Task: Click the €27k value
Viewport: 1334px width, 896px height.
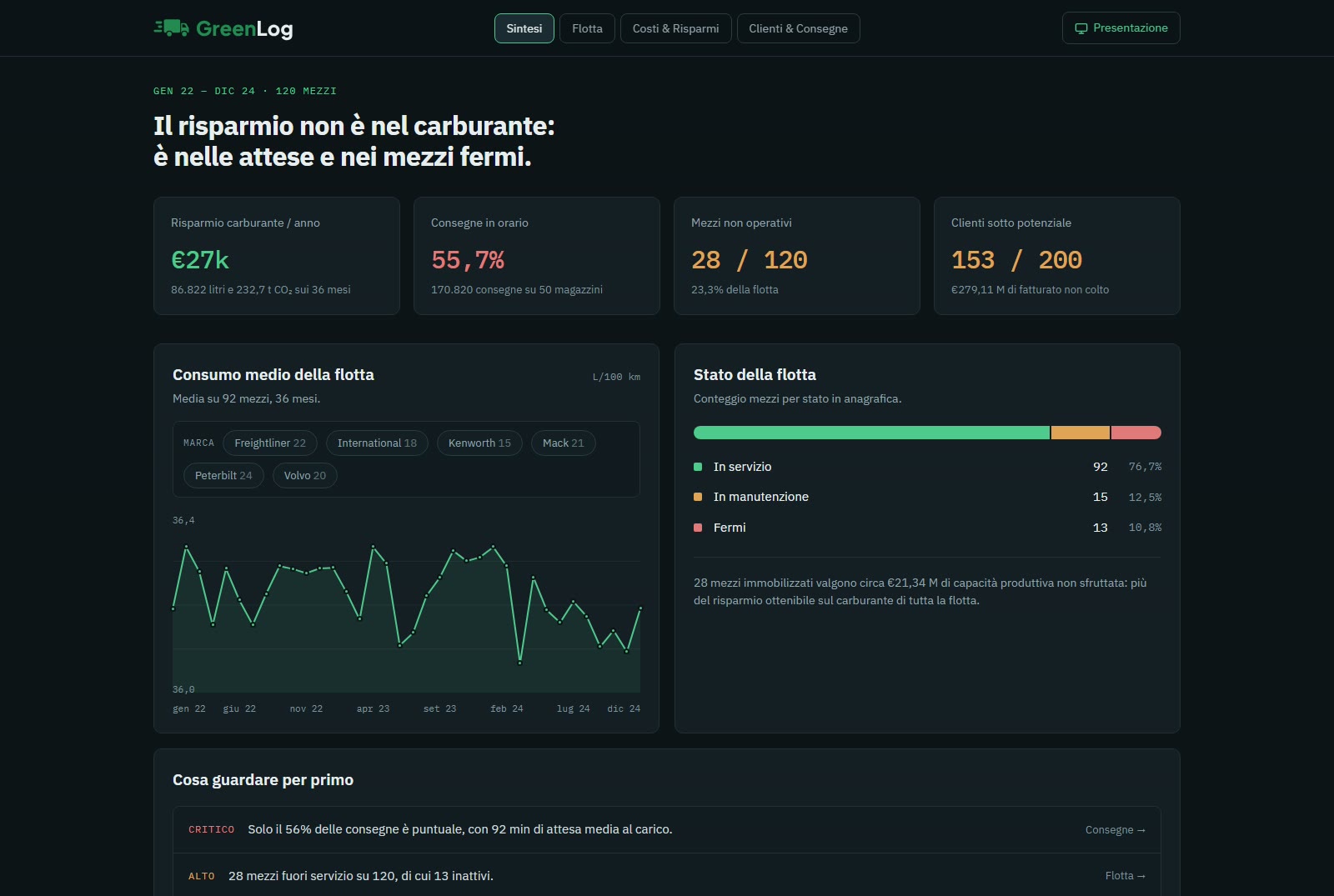Action: 200,260
